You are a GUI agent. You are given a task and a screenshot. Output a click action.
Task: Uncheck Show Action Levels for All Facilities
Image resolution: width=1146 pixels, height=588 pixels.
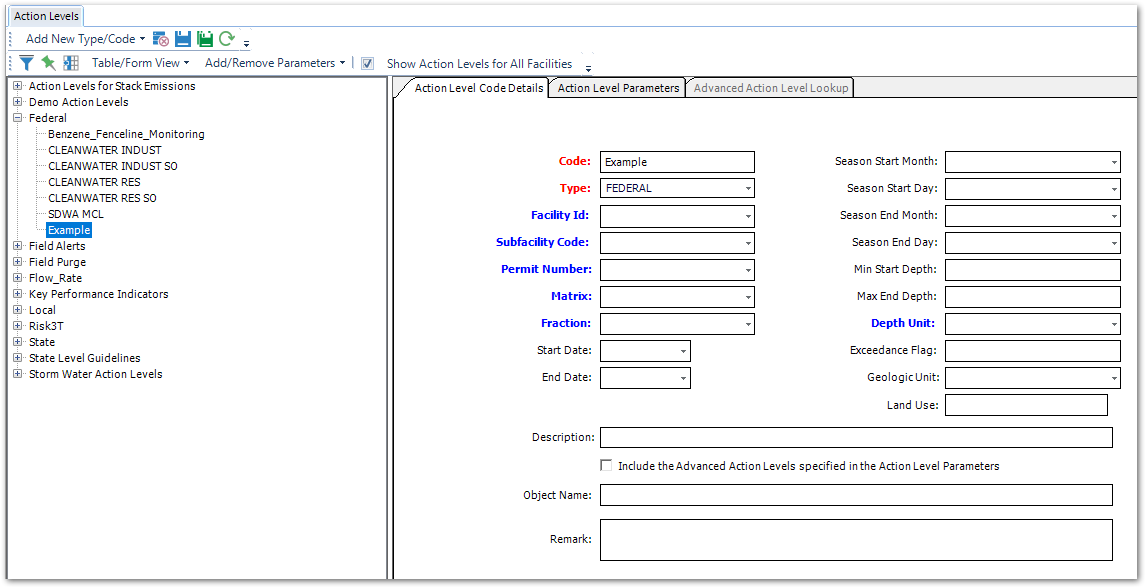368,62
